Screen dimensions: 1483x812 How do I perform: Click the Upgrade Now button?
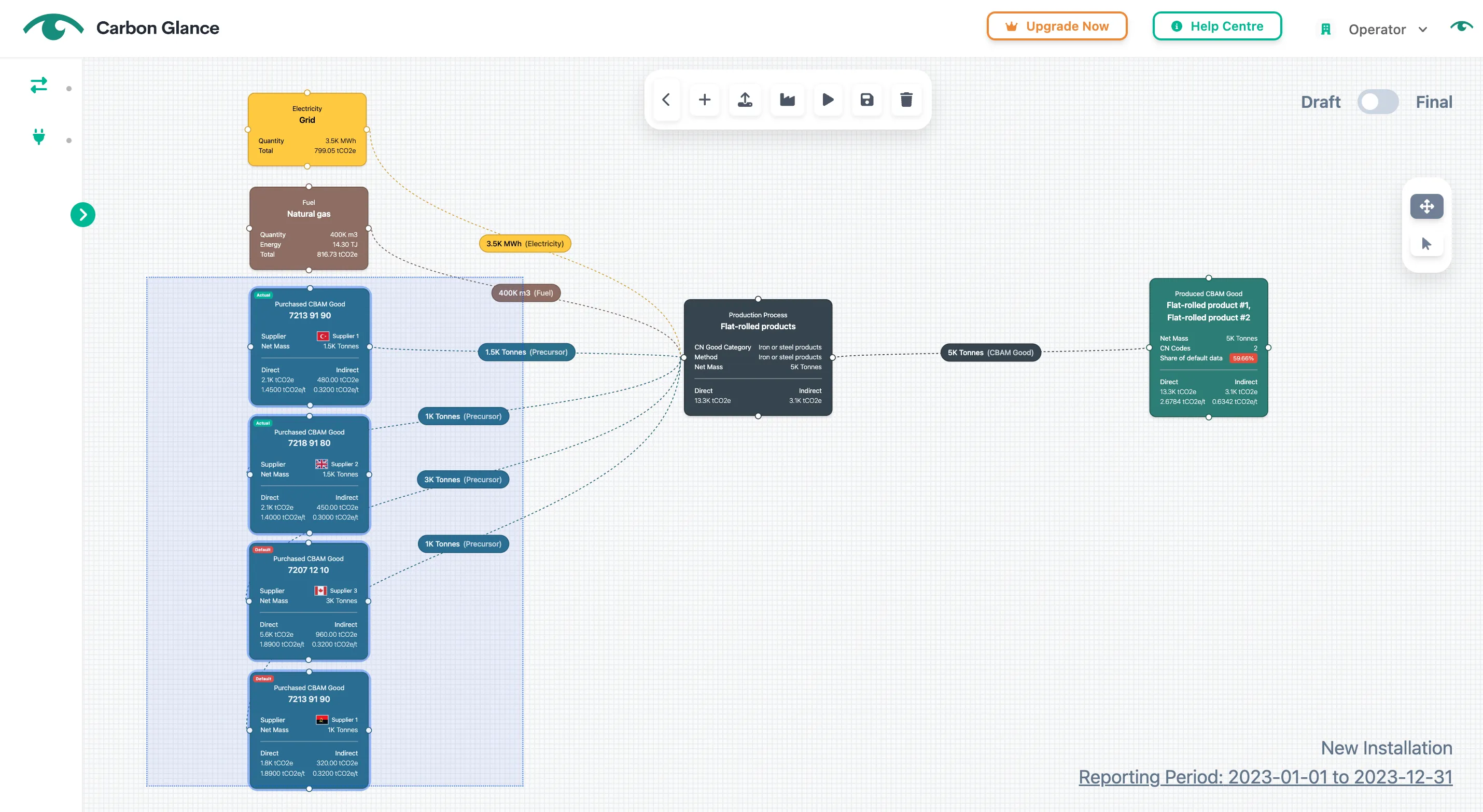(x=1057, y=26)
